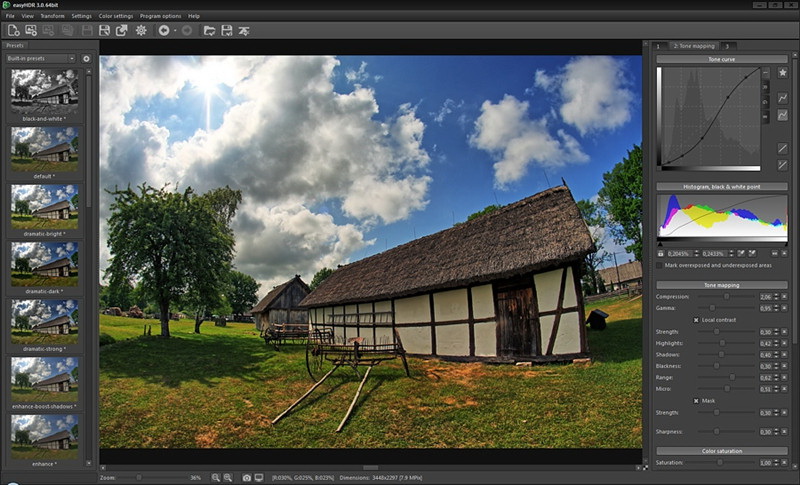The width and height of the screenshot is (800, 485).
Task: Open the Transform menu
Action: coord(53,16)
